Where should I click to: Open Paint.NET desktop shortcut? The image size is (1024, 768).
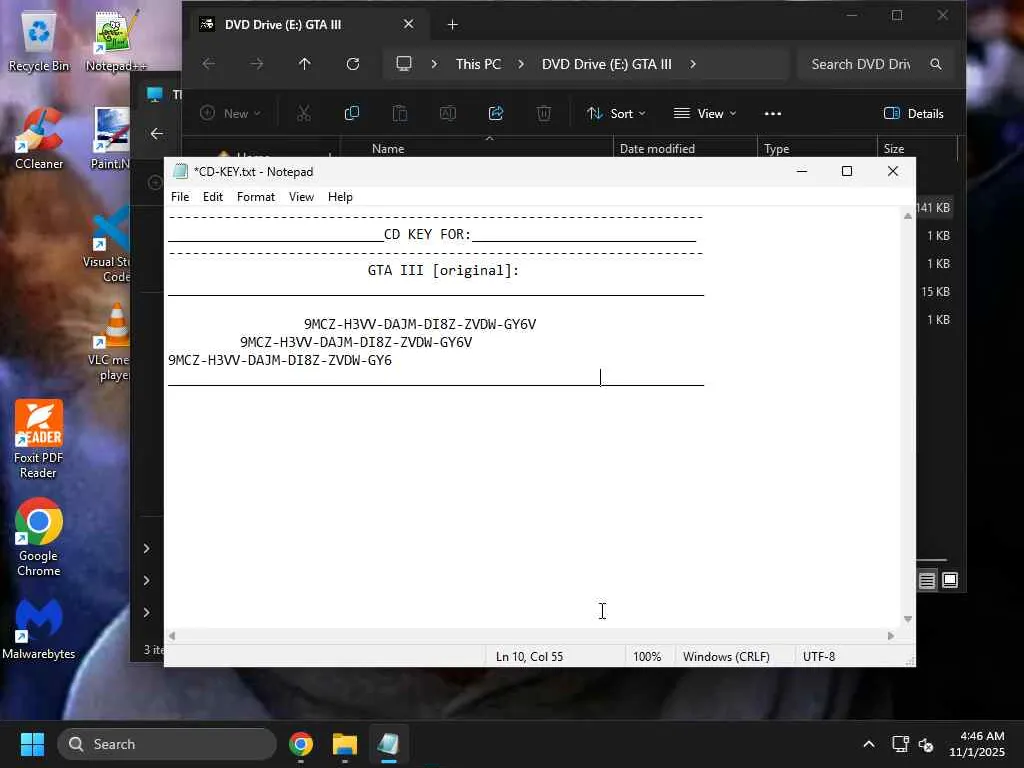(111, 139)
